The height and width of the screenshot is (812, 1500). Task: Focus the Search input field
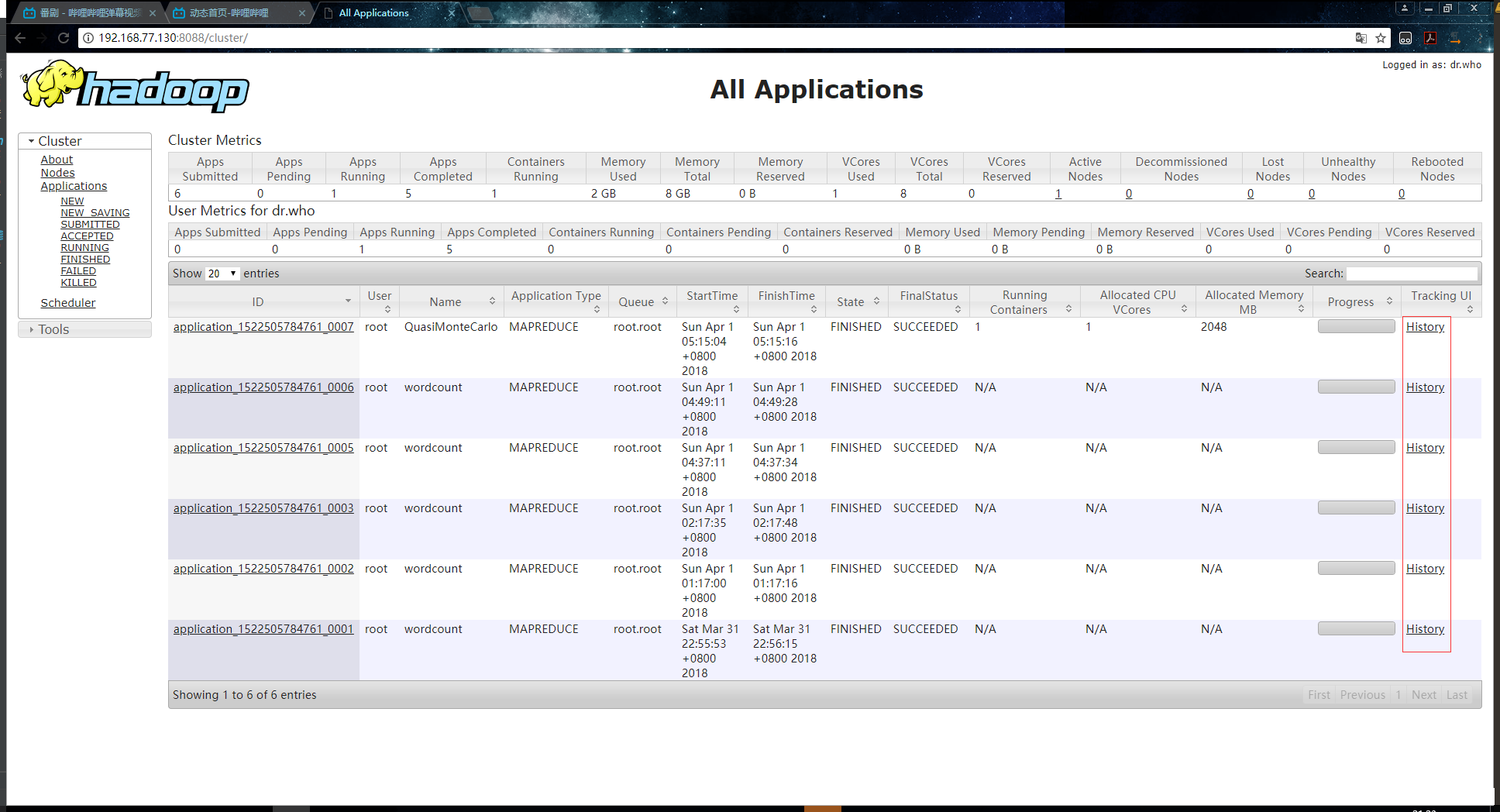(1412, 274)
